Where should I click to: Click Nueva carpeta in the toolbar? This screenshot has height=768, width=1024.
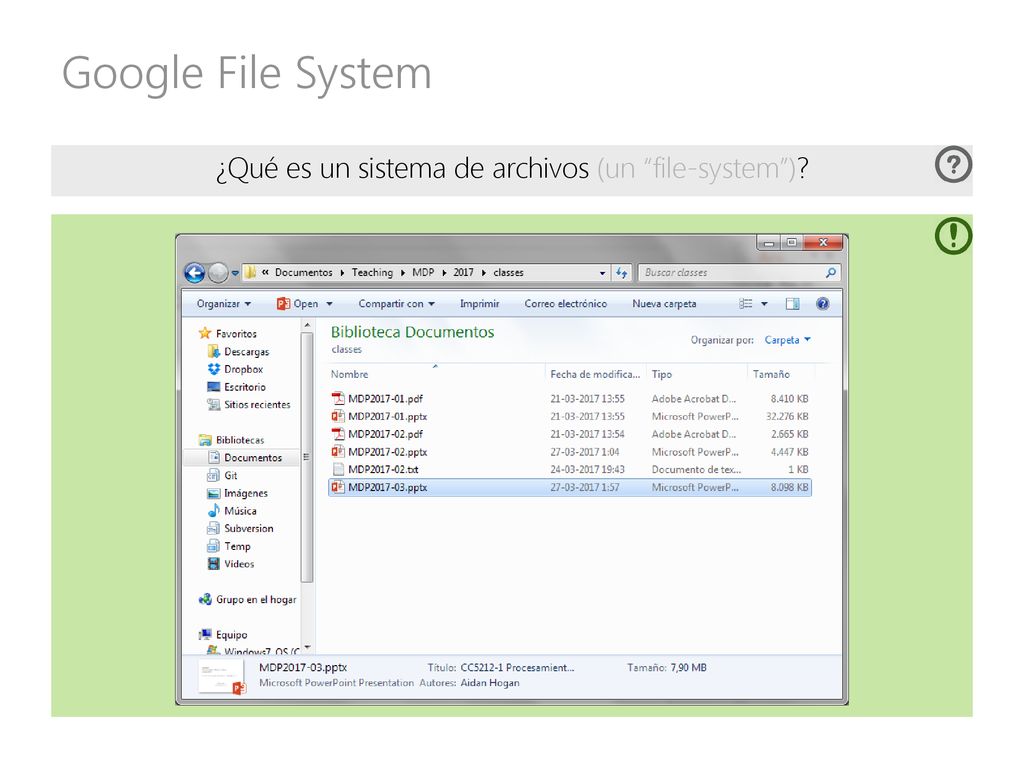point(664,304)
